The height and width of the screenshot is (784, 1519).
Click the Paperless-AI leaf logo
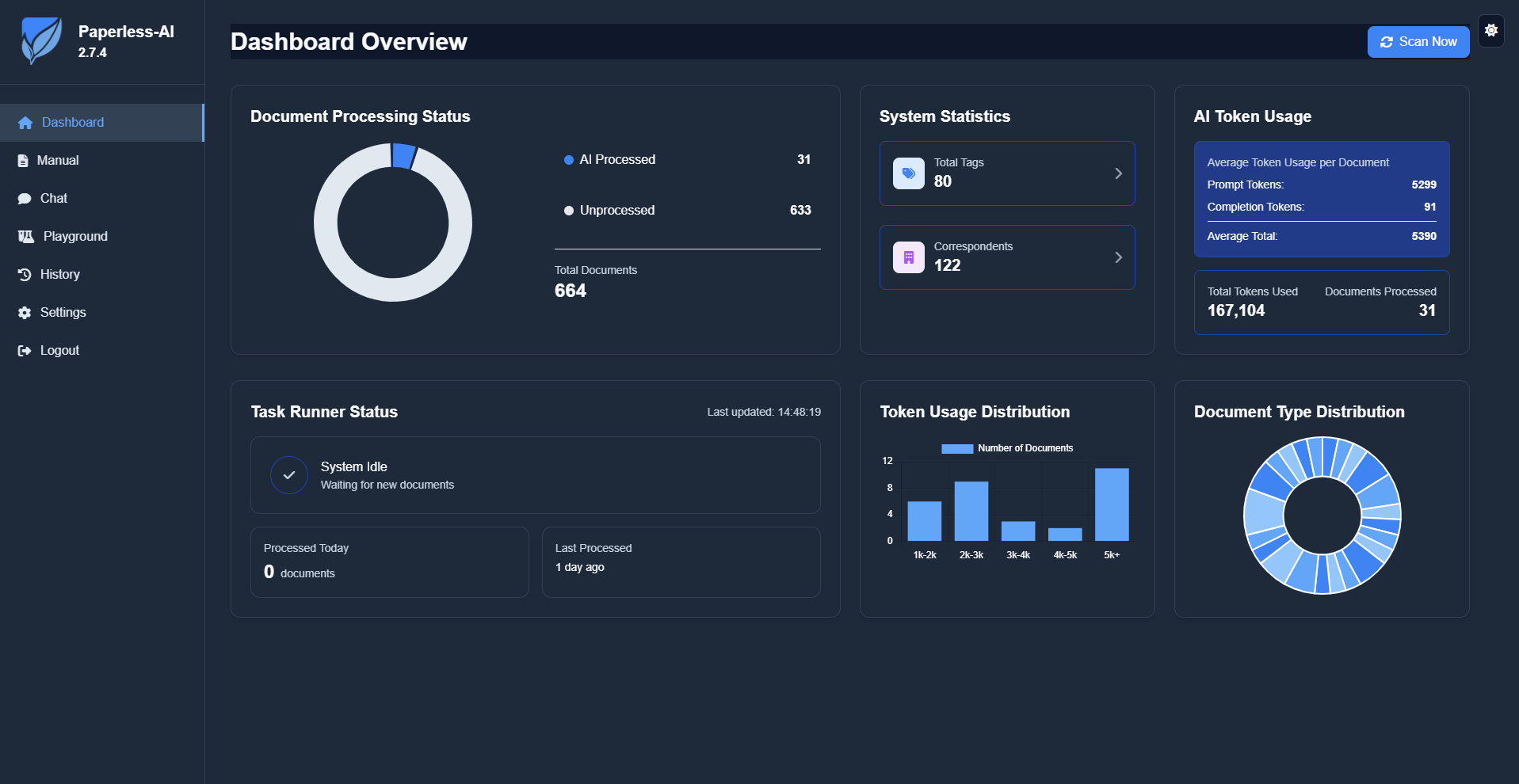[x=41, y=41]
